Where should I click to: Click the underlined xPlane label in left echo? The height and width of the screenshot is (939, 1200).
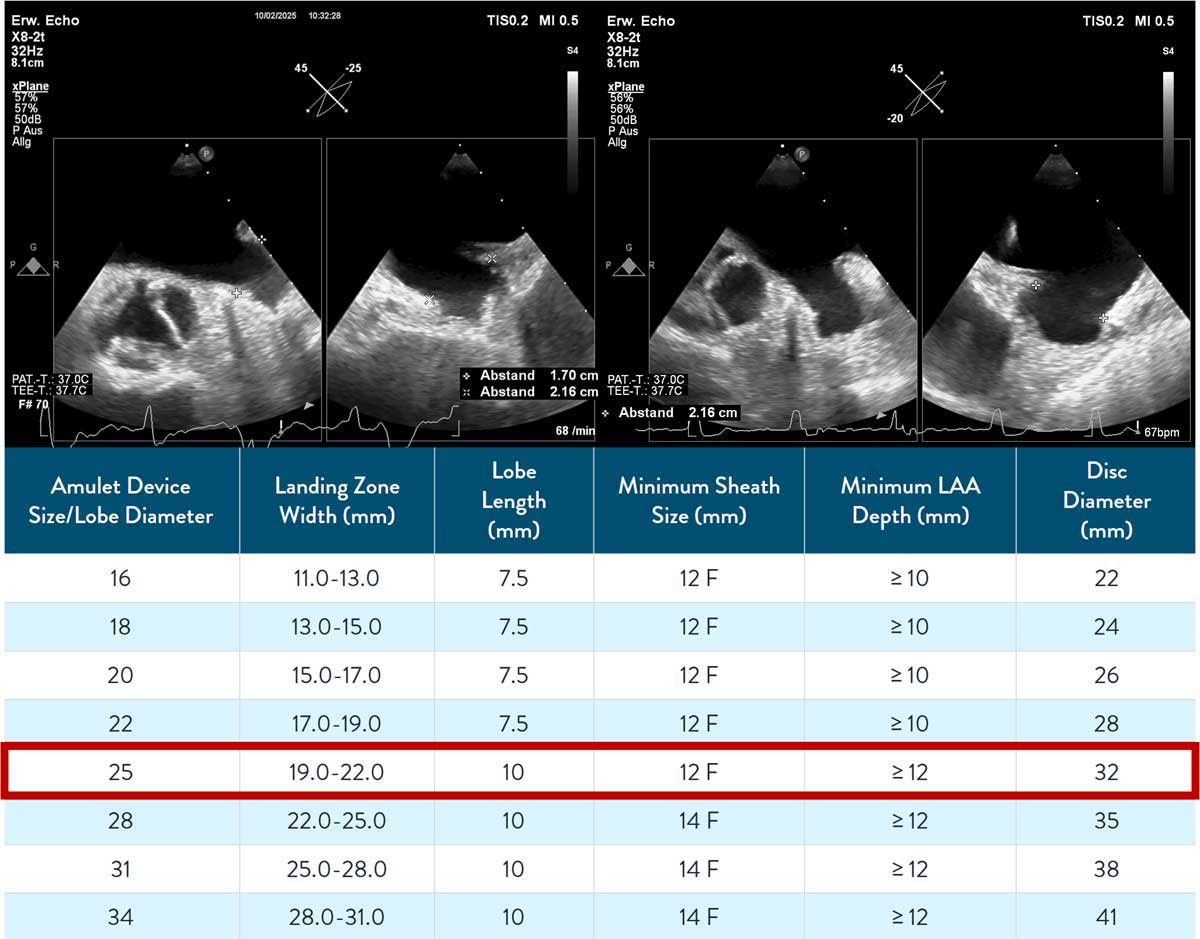tap(31, 87)
